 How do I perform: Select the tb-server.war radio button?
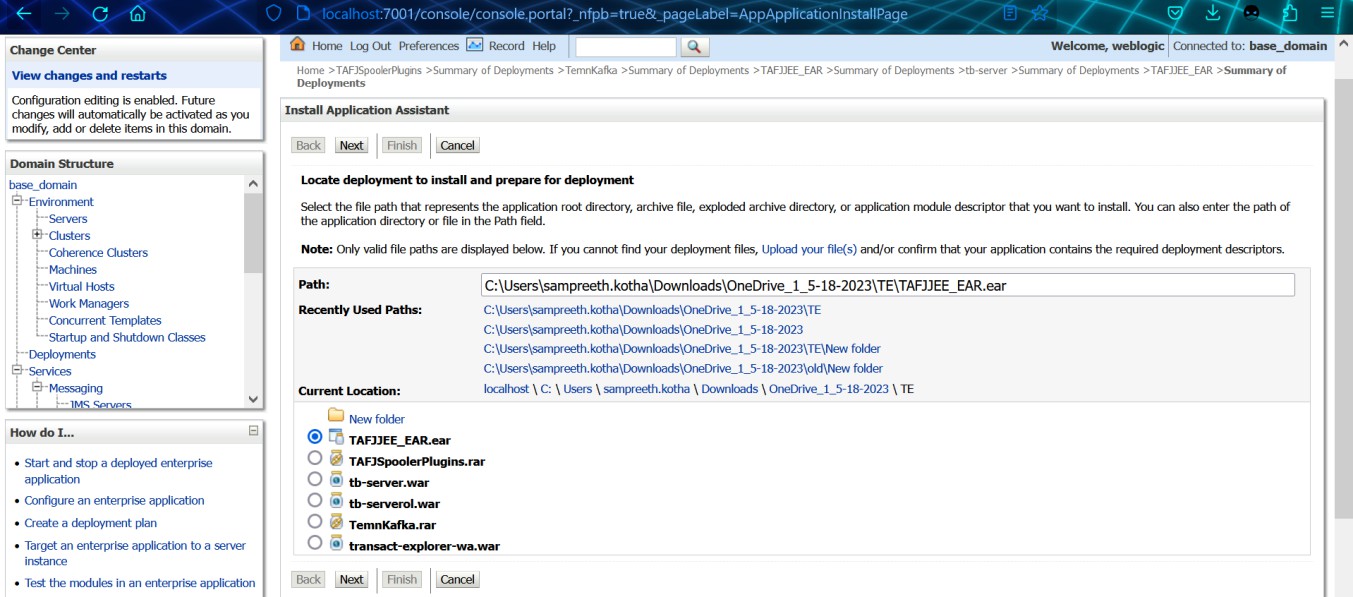pyautogui.click(x=315, y=479)
